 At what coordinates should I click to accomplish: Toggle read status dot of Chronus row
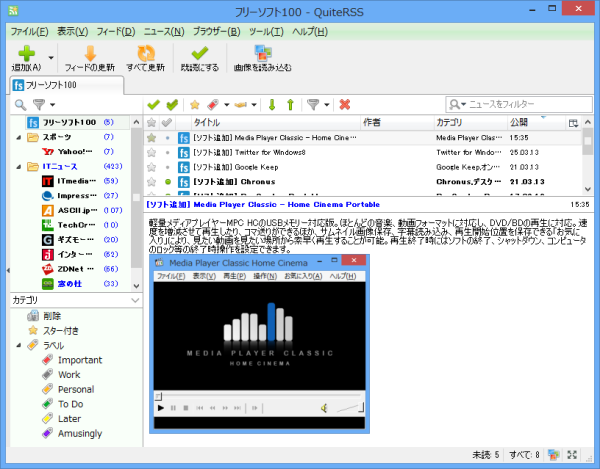pyautogui.click(x=168, y=182)
